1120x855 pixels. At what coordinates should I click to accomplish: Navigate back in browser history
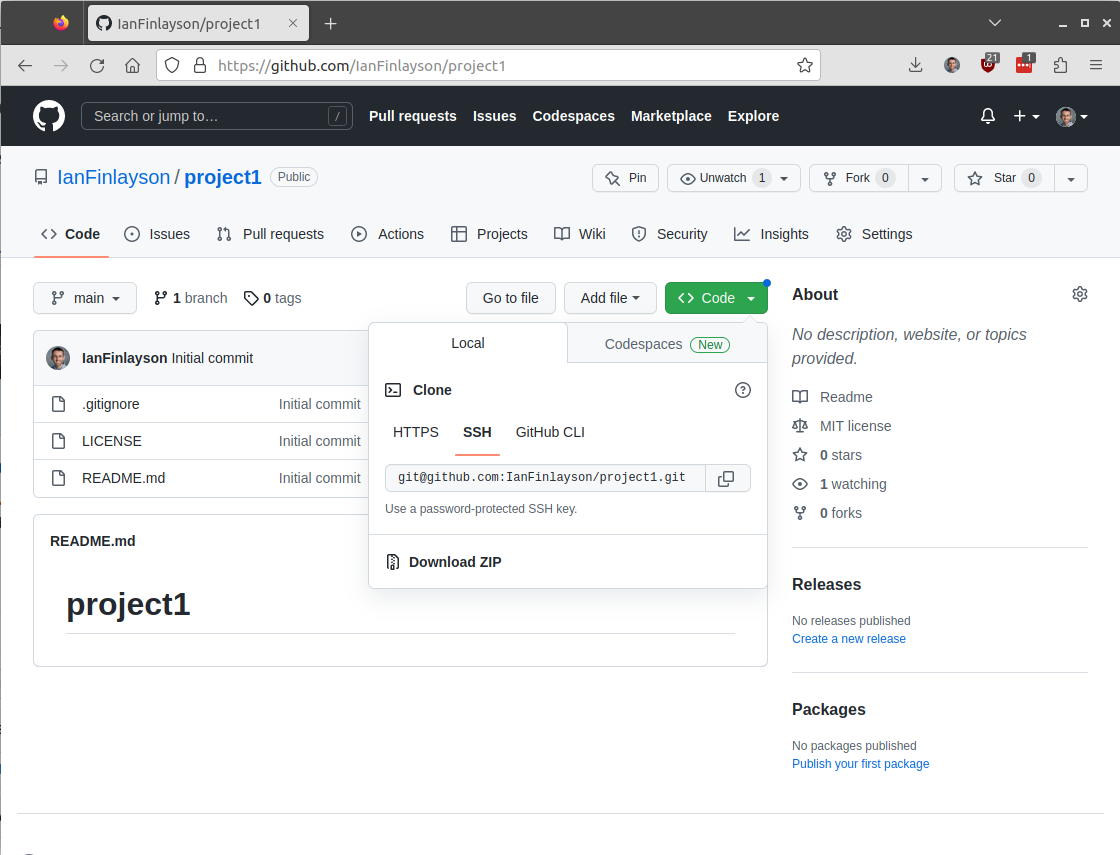click(x=25, y=66)
